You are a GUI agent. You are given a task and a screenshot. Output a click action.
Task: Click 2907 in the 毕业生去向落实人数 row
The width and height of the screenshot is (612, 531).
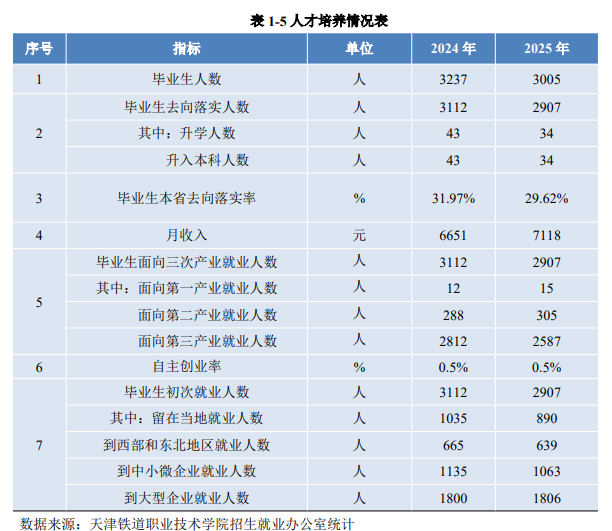(x=546, y=107)
